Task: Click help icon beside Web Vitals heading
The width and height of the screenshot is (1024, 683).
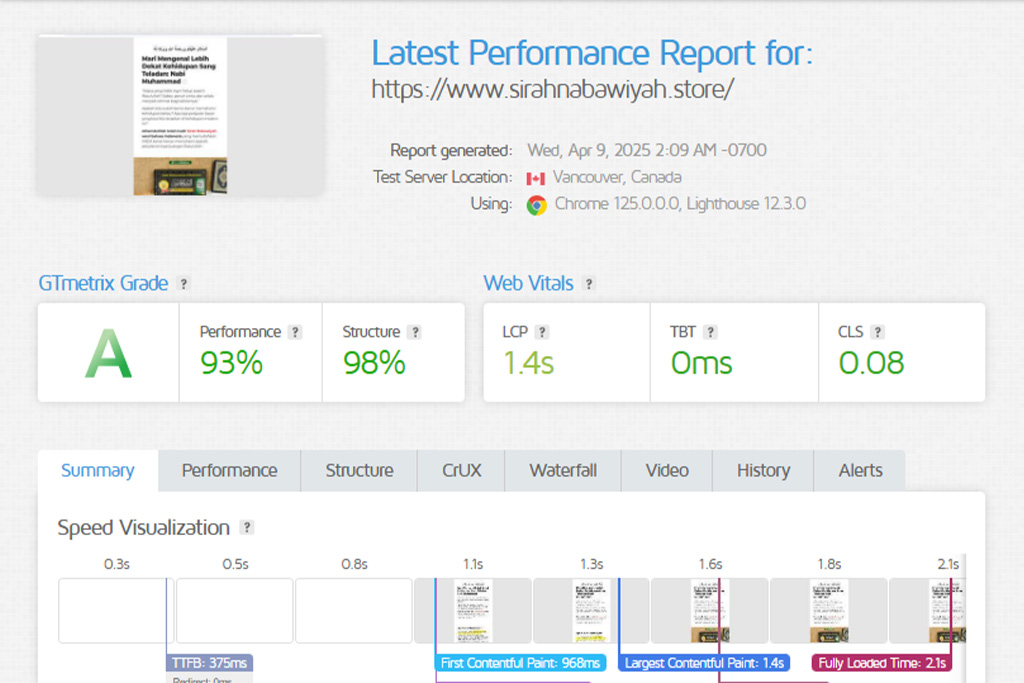Action: coord(589,284)
